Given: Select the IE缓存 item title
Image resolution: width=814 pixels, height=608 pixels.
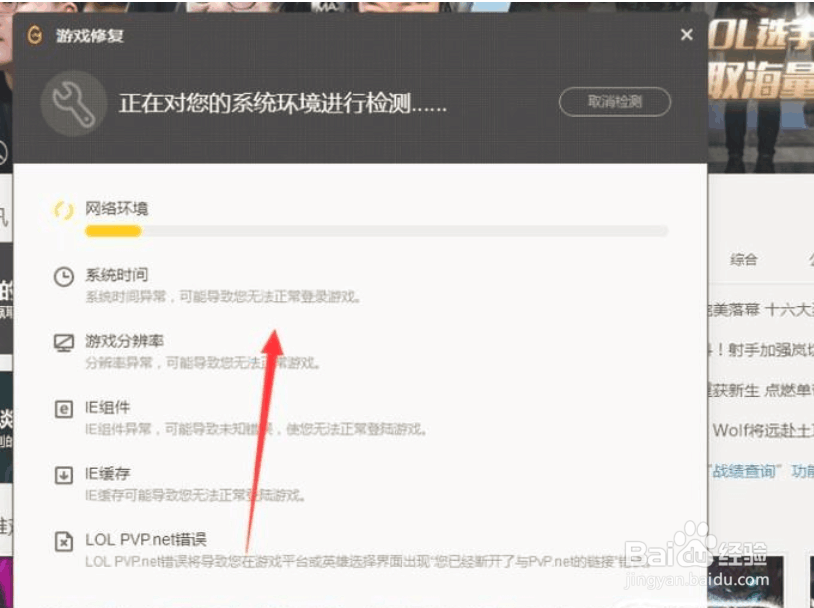Looking at the screenshot, I should [107, 474].
